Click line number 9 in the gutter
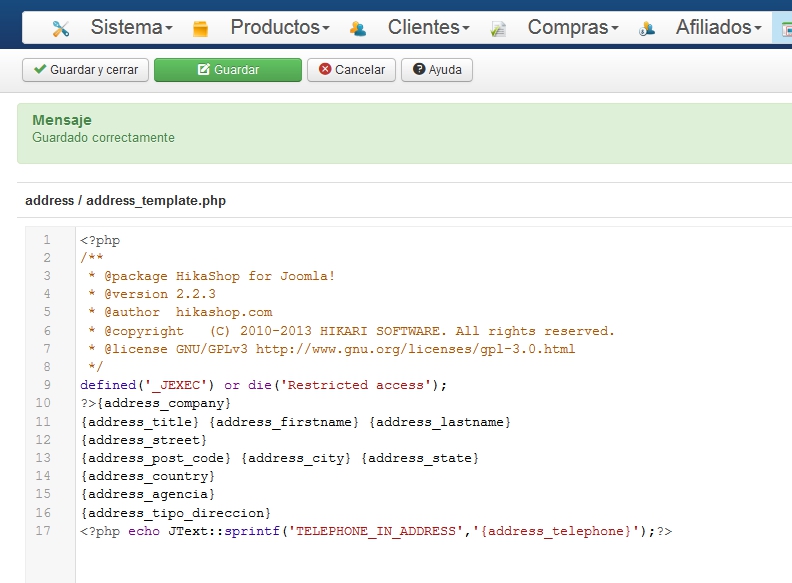 point(47,385)
